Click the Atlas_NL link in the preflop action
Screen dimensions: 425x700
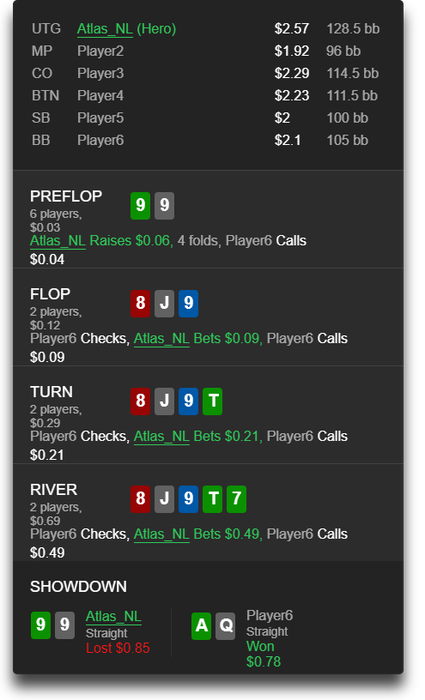pos(58,241)
